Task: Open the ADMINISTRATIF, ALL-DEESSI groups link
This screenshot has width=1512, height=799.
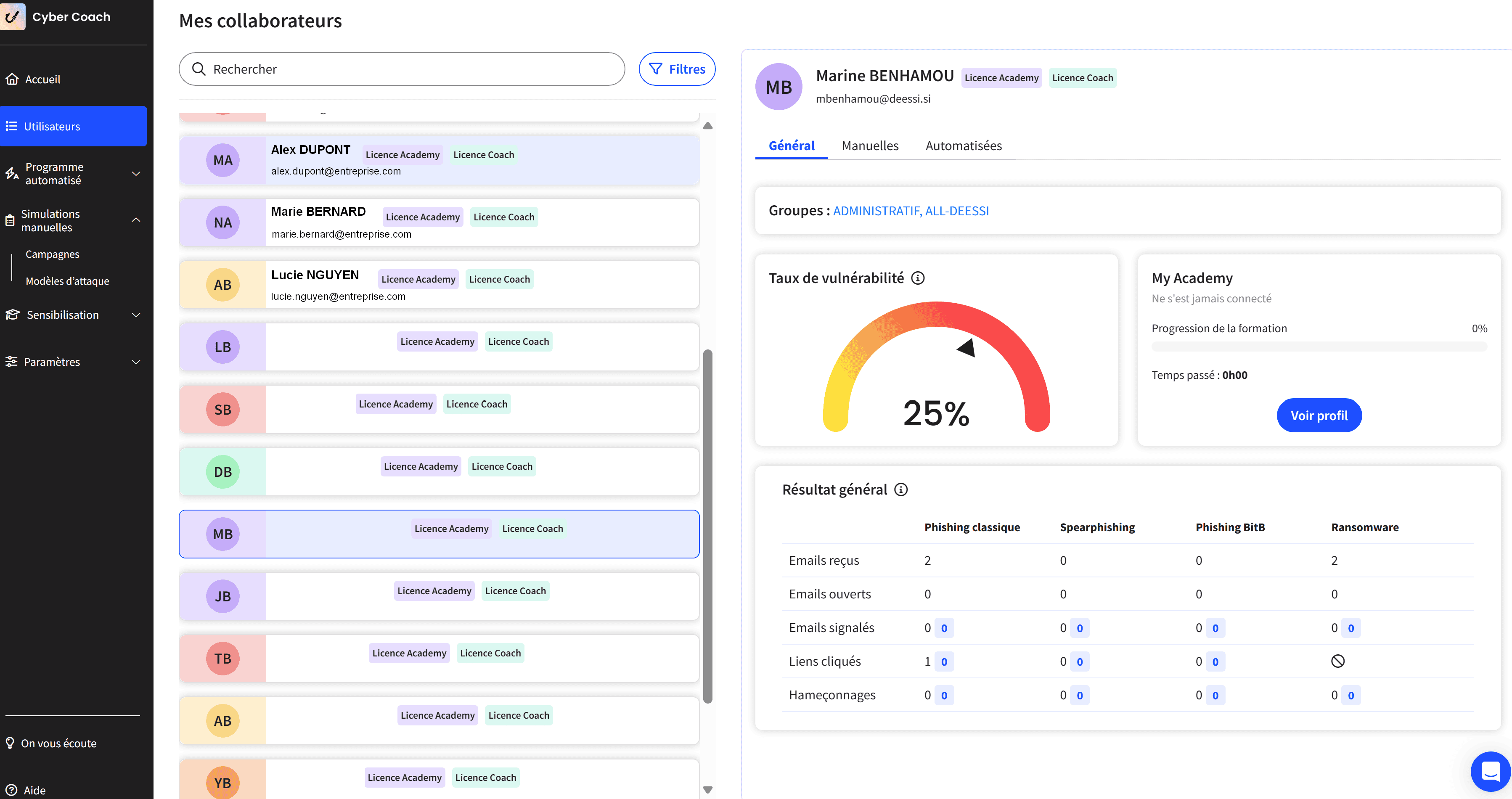Action: coord(911,211)
